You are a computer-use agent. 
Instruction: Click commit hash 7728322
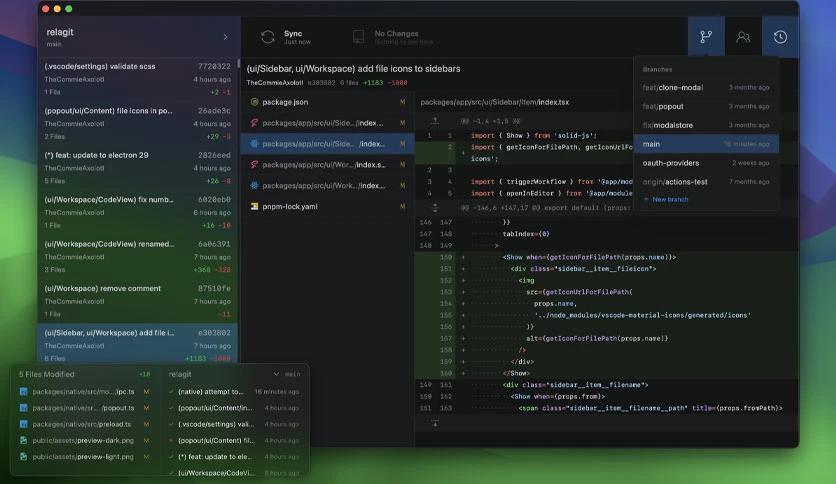pos(214,66)
